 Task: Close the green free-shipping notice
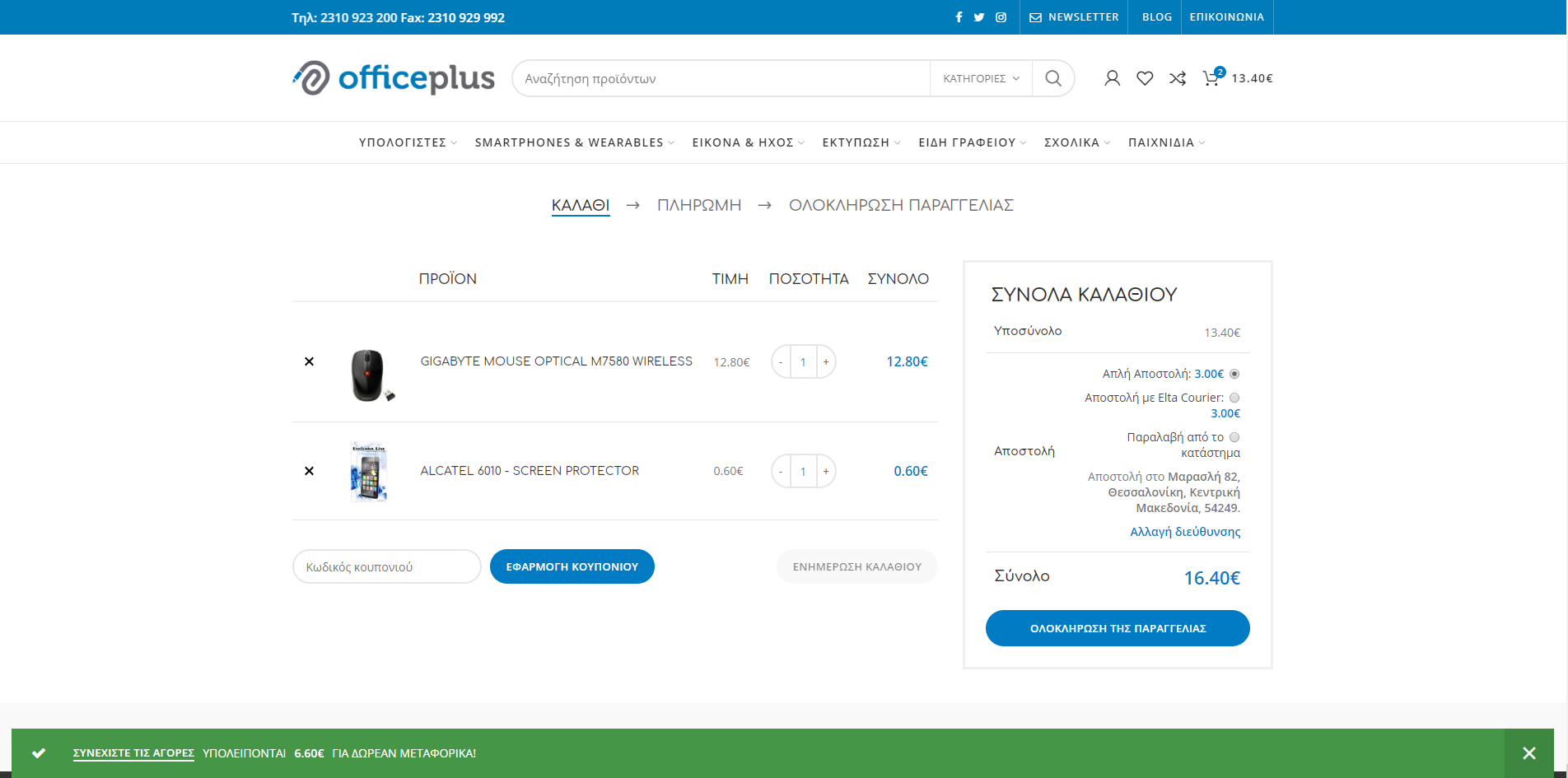pos(1529,753)
